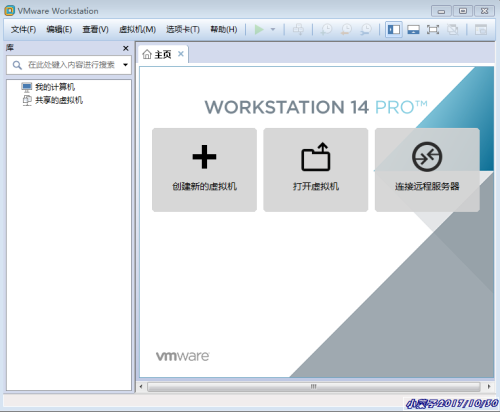Click the green Power On play button
The image size is (500, 412).
259,29
